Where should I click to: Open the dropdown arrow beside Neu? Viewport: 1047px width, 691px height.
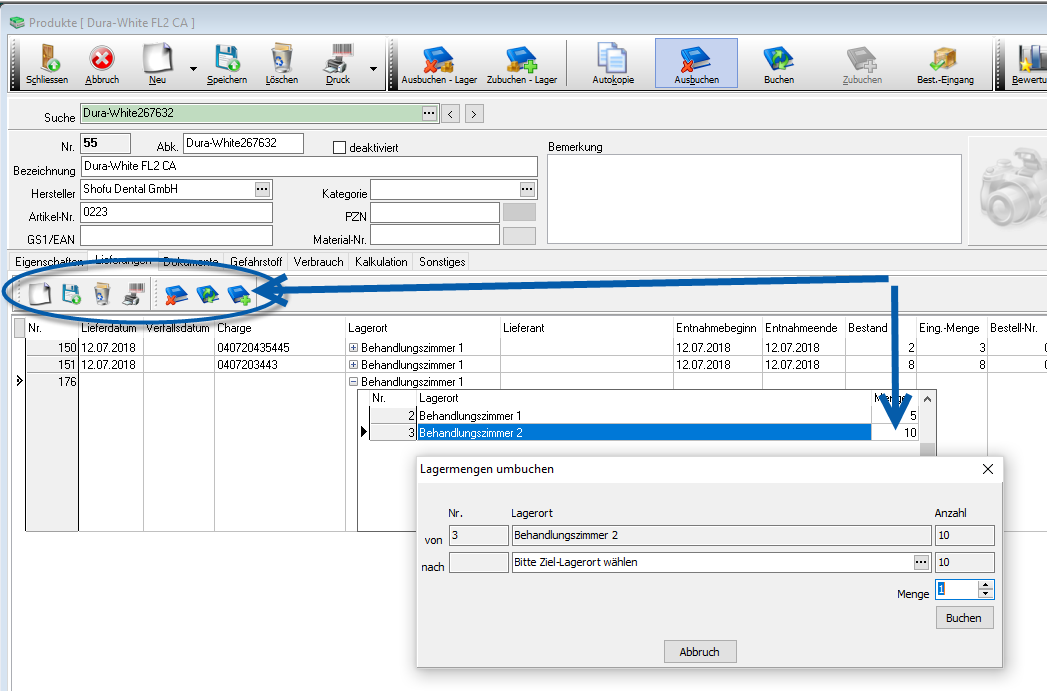[193, 68]
